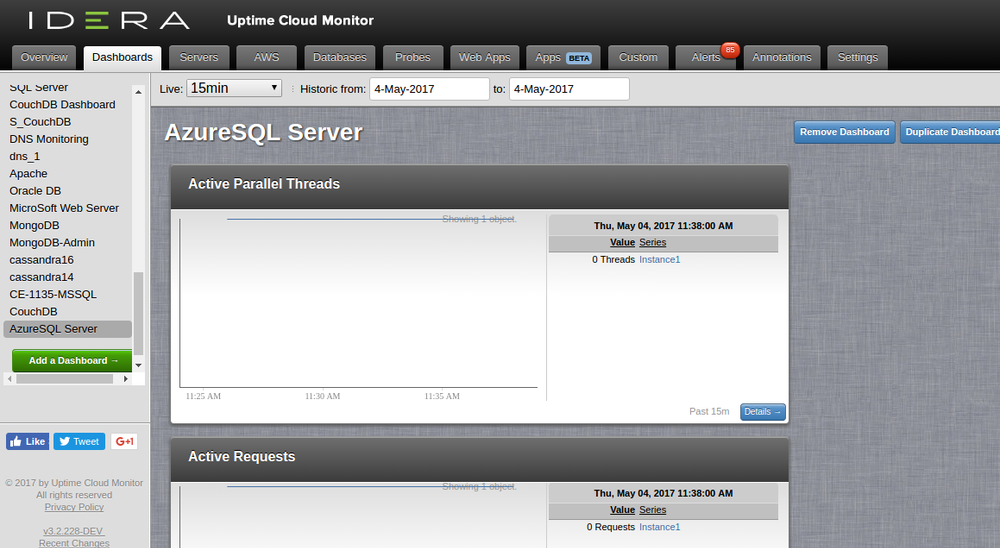Open CE-1135-MSSQL dashboard
The image size is (1000, 548).
(53, 294)
